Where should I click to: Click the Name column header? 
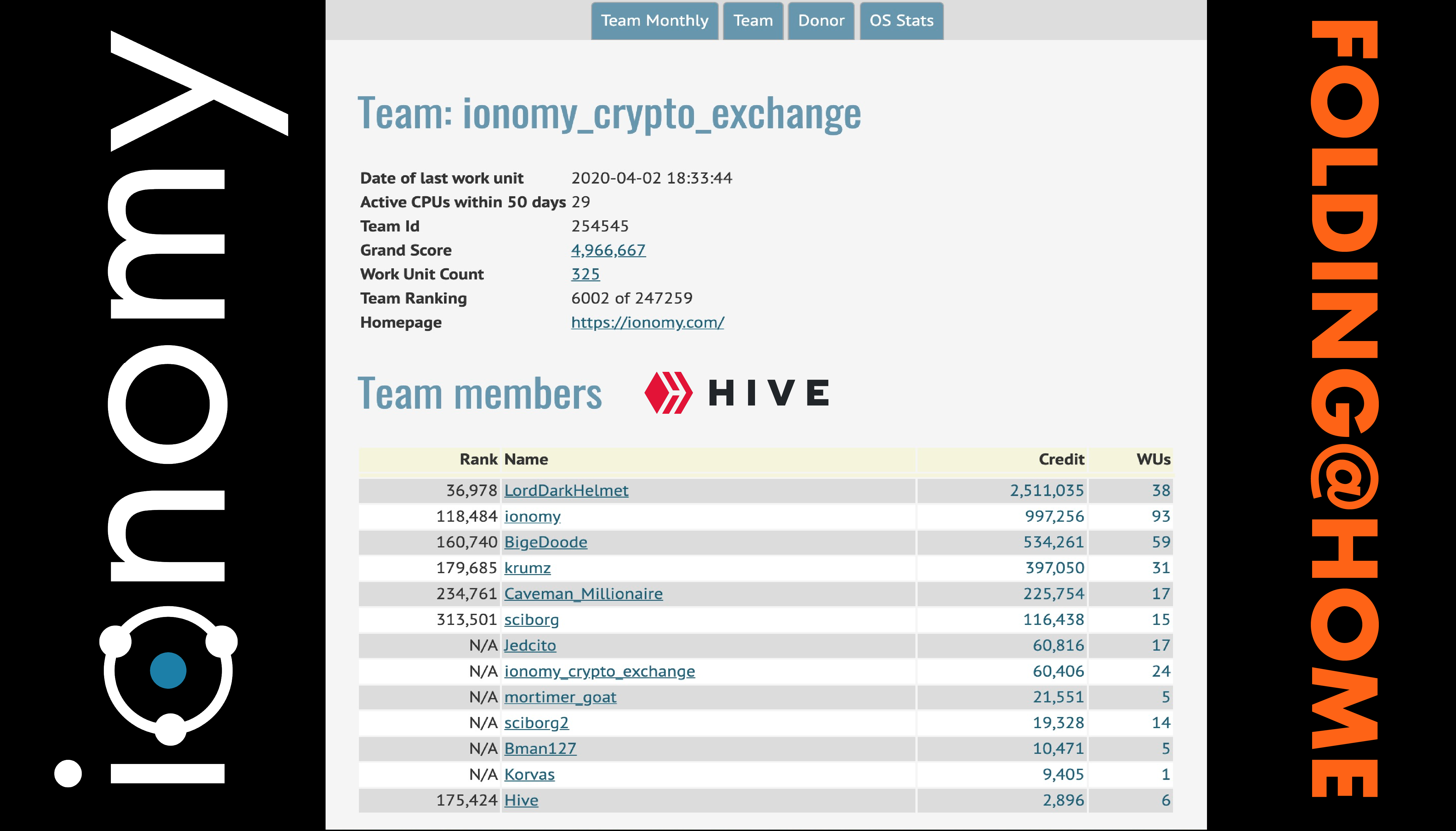pos(526,459)
